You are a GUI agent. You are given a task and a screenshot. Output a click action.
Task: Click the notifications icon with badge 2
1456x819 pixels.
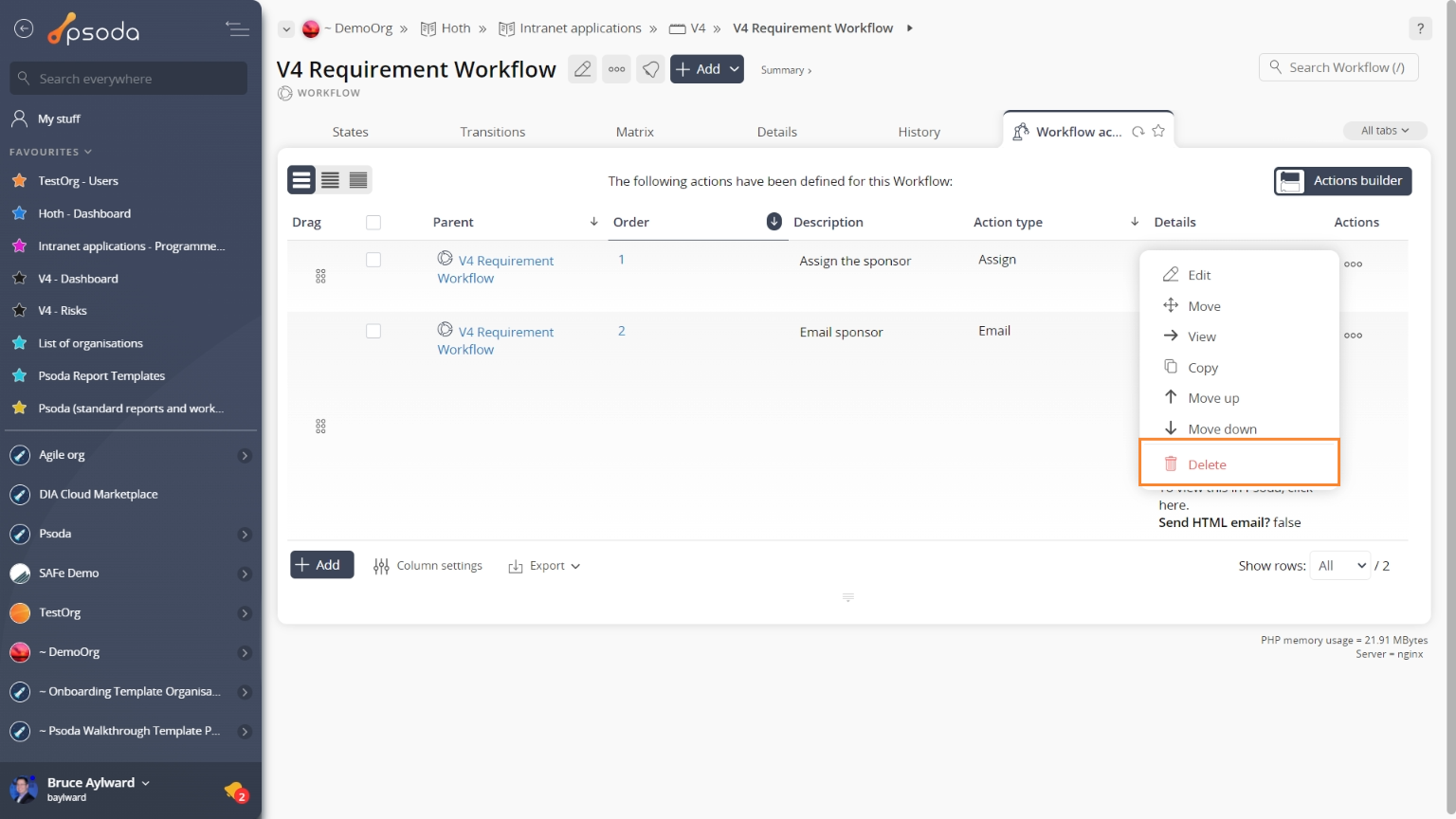pos(235,791)
